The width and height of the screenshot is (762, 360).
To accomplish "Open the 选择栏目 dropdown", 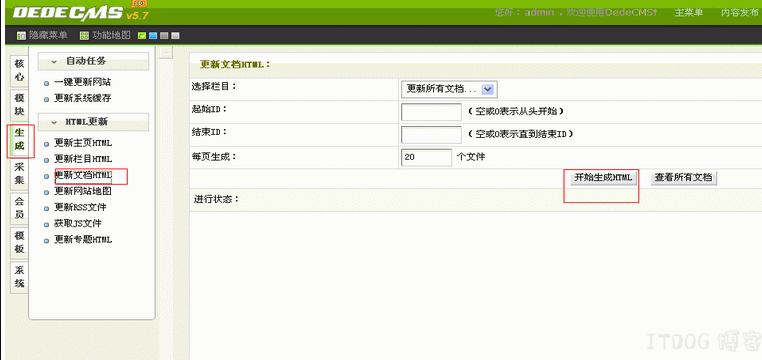I will 449,89.
